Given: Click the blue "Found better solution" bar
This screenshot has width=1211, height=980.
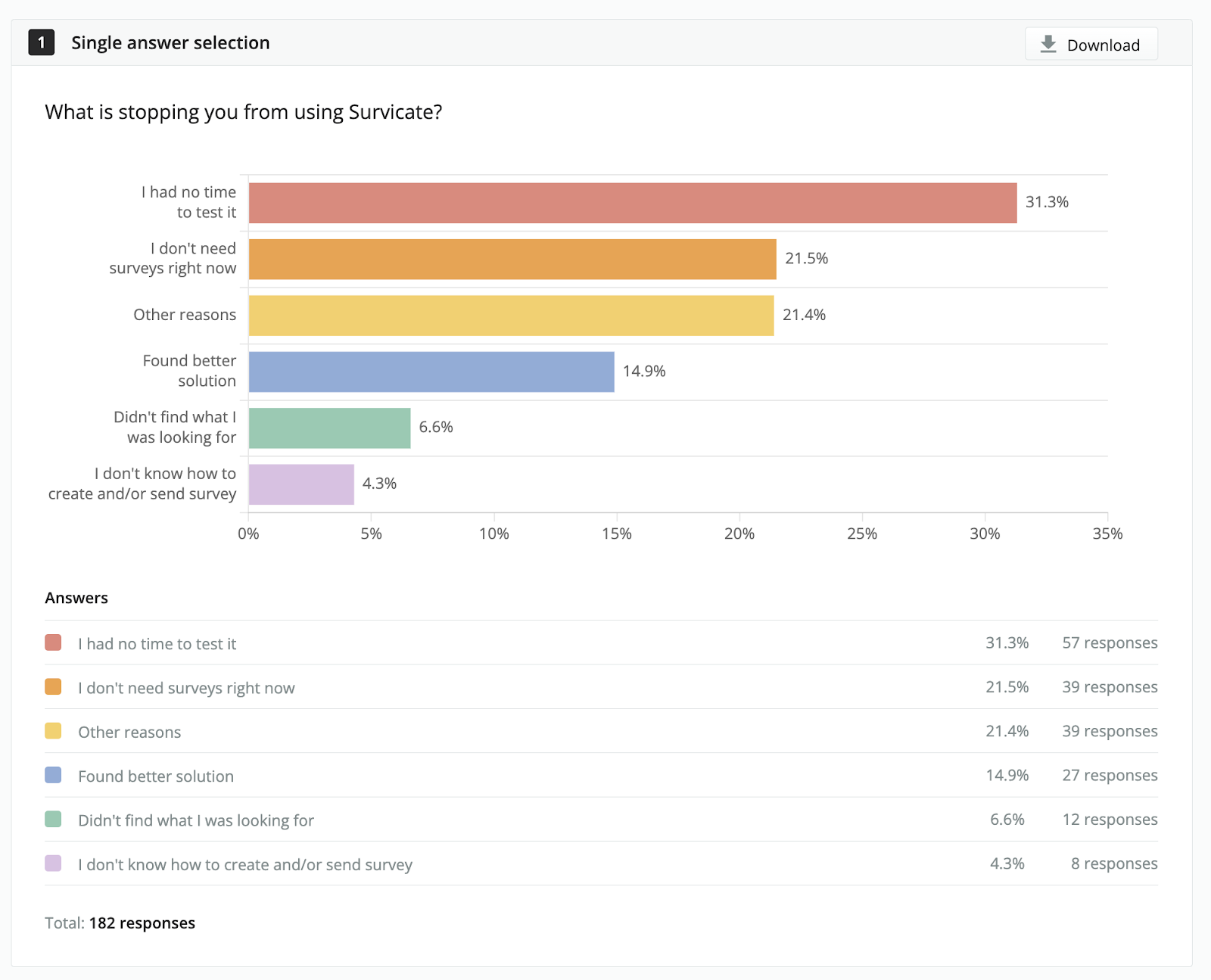Looking at the screenshot, I should click(431, 372).
